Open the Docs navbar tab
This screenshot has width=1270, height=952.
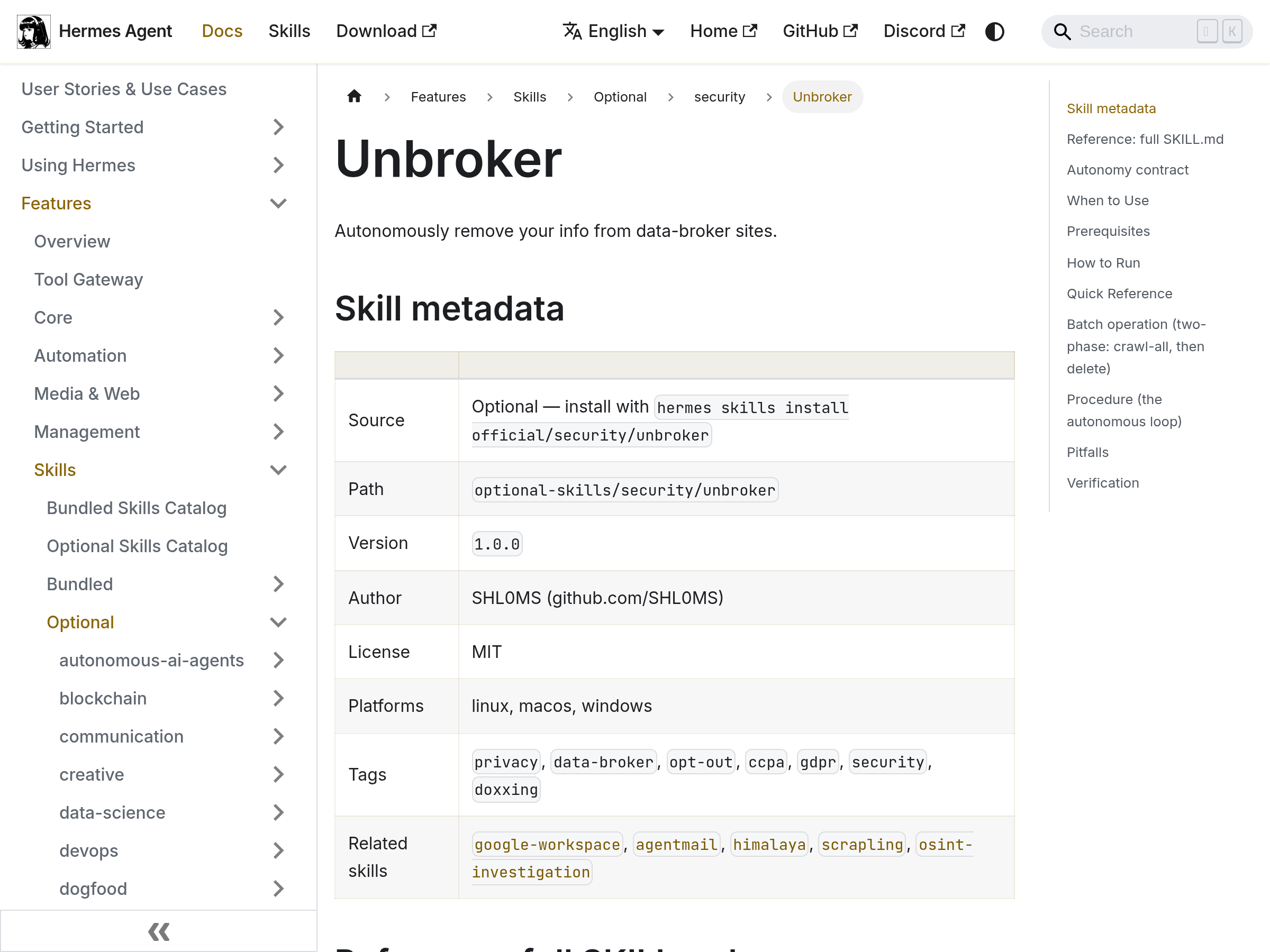click(x=222, y=31)
